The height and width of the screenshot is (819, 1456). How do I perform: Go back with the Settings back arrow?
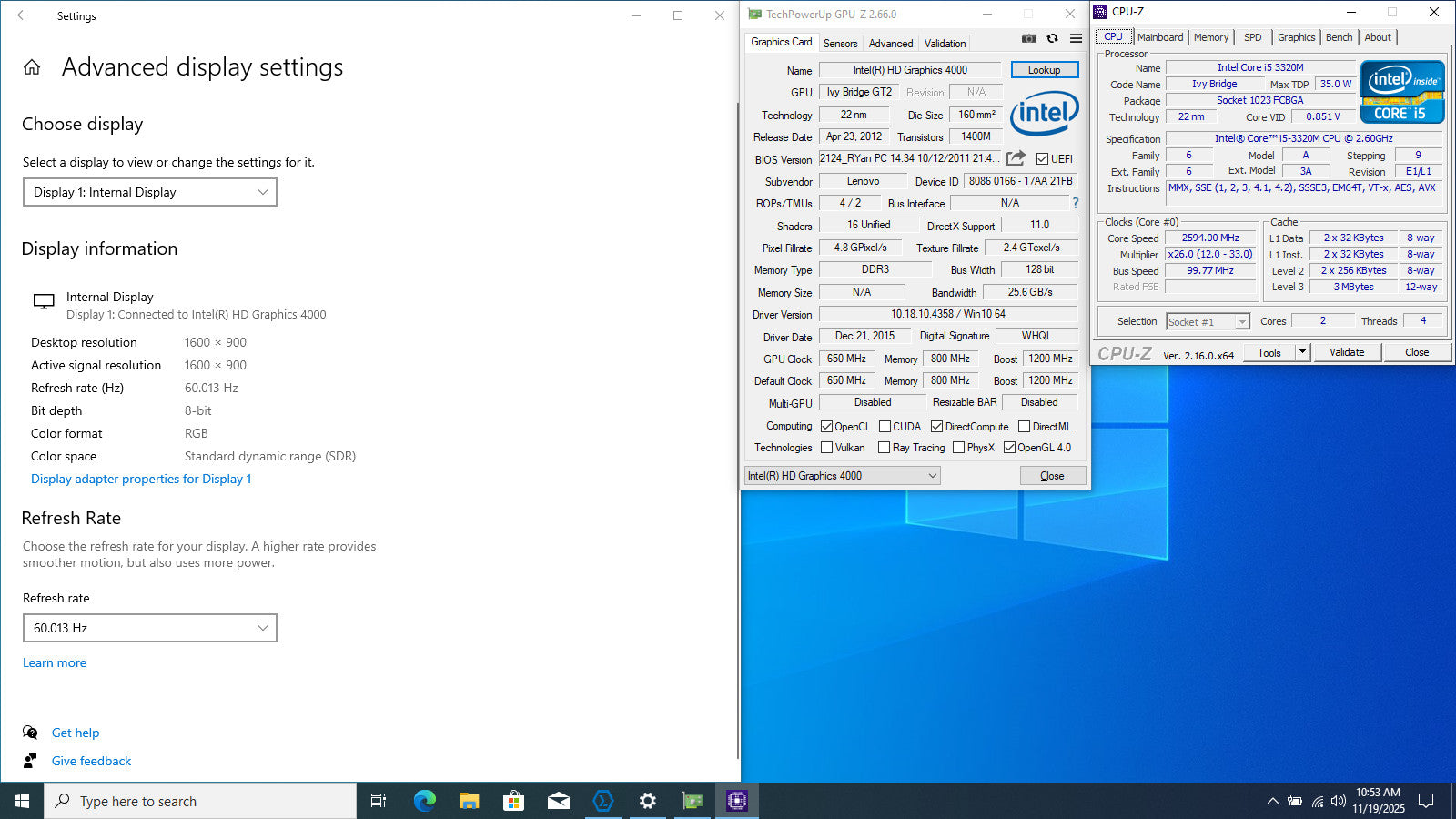click(23, 15)
